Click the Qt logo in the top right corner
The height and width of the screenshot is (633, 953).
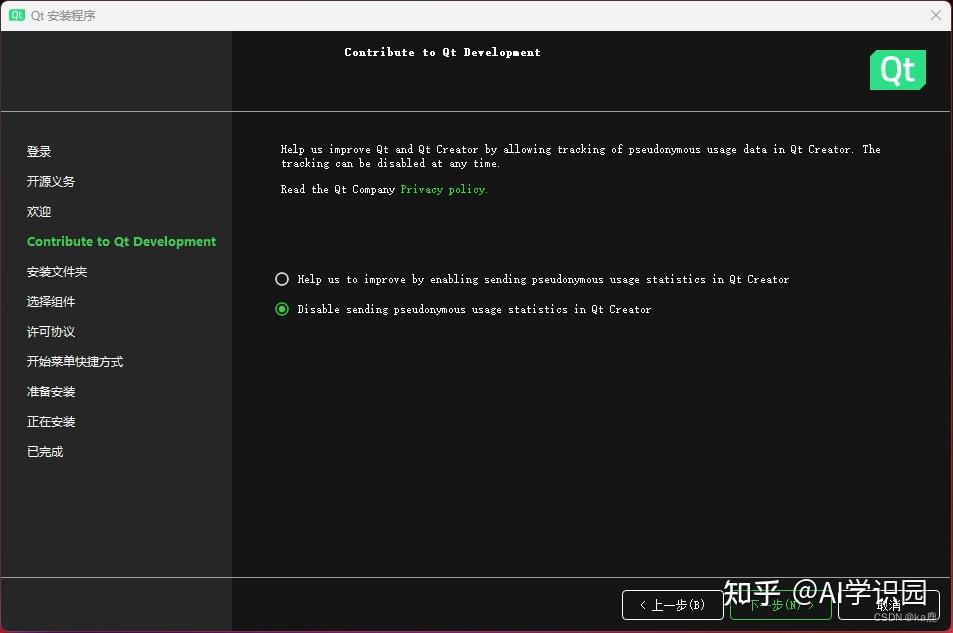coord(897,70)
